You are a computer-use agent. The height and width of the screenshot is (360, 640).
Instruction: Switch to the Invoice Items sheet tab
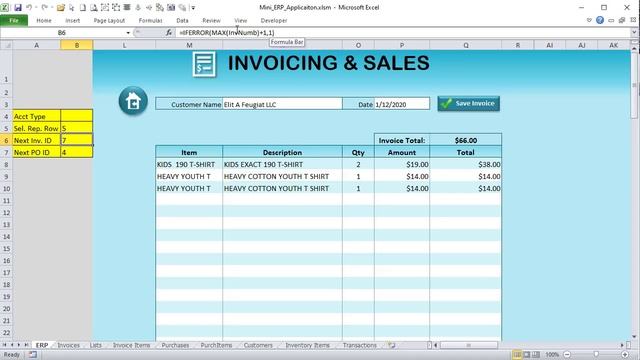131,345
